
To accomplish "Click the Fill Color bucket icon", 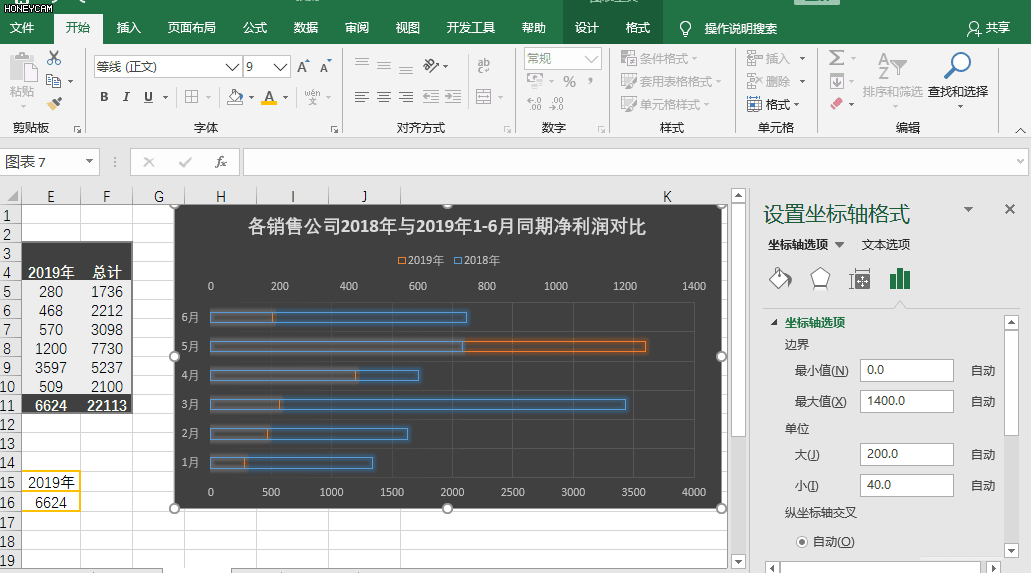I will pyautogui.click(x=235, y=97).
